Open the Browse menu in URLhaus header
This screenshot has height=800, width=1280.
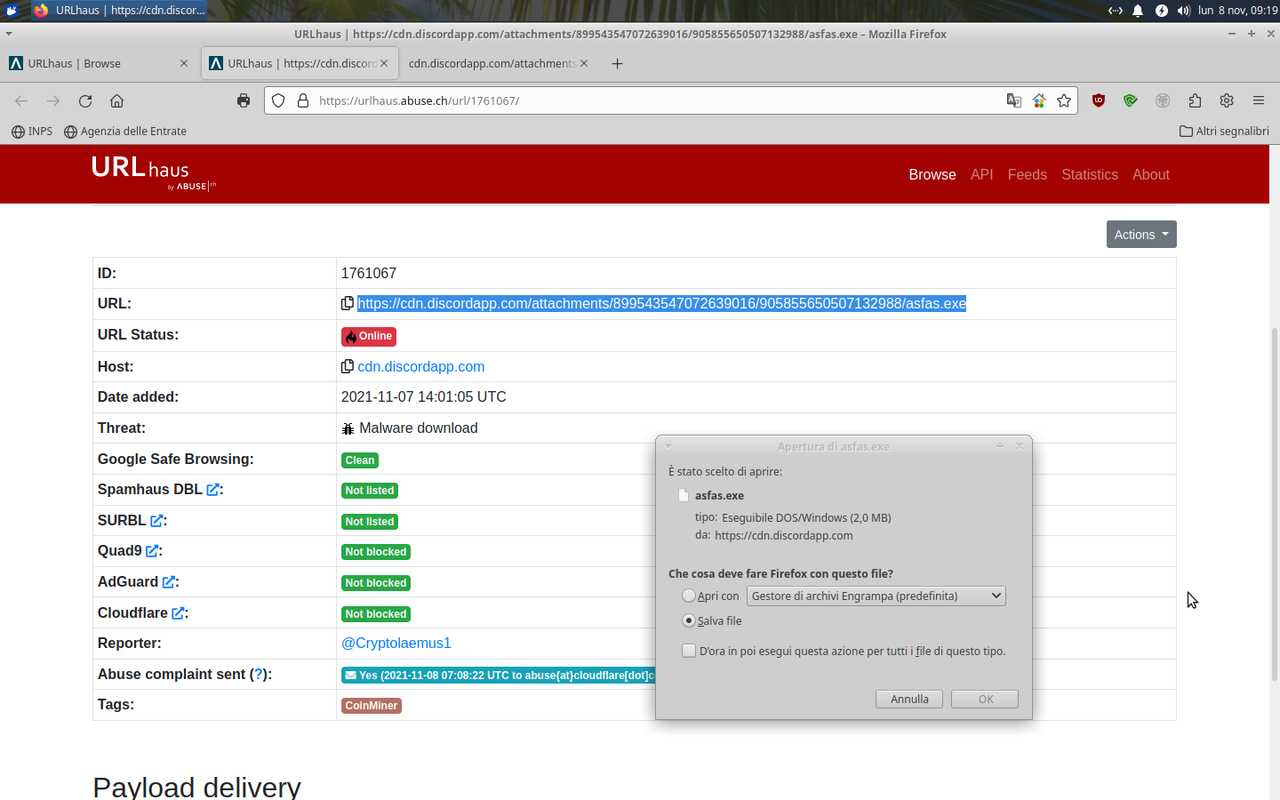tap(932, 174)
